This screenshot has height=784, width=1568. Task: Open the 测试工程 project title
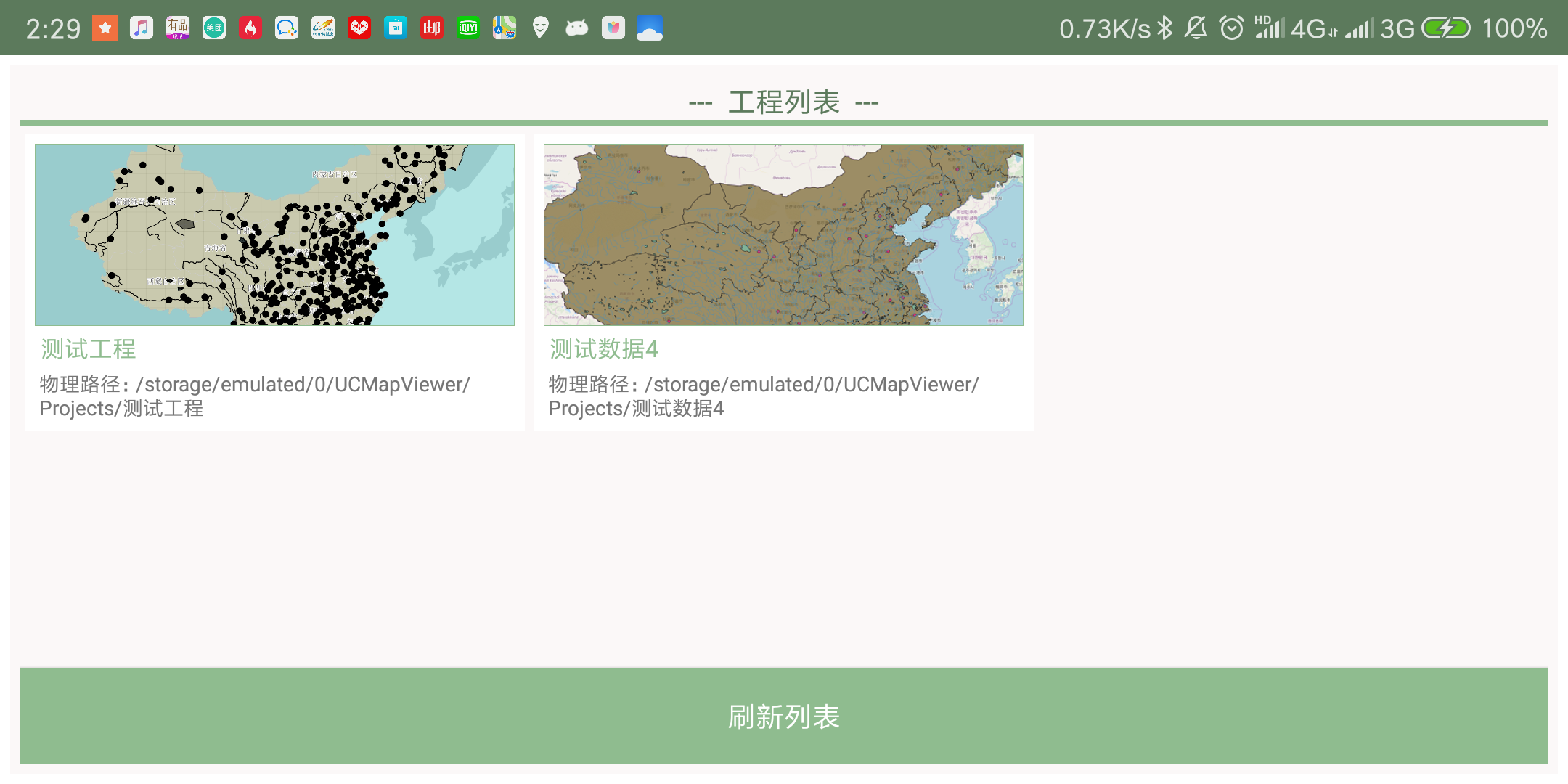(89, 349)
